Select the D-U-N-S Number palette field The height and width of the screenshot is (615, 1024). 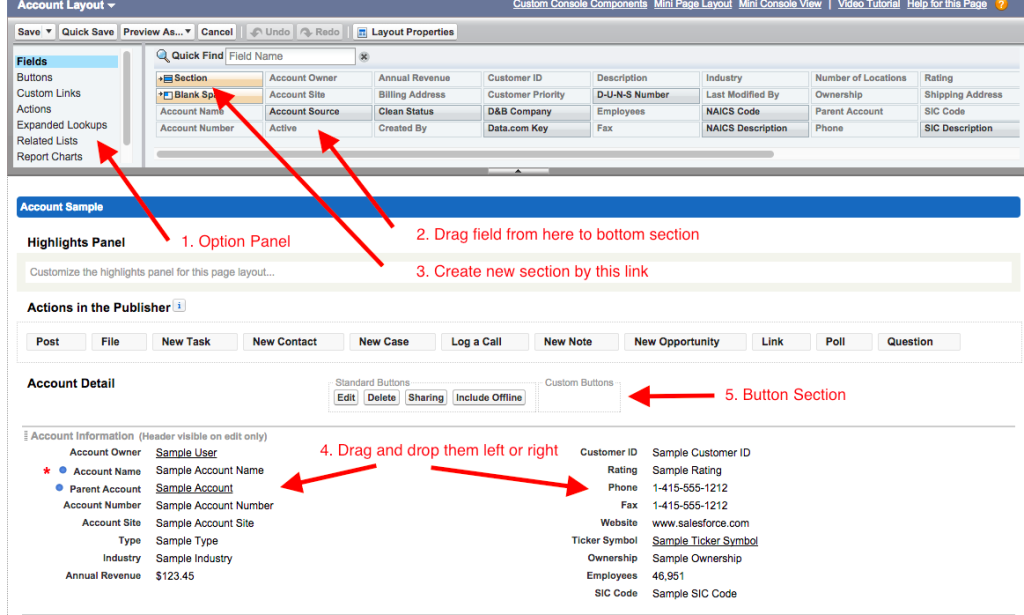(646, 95)
